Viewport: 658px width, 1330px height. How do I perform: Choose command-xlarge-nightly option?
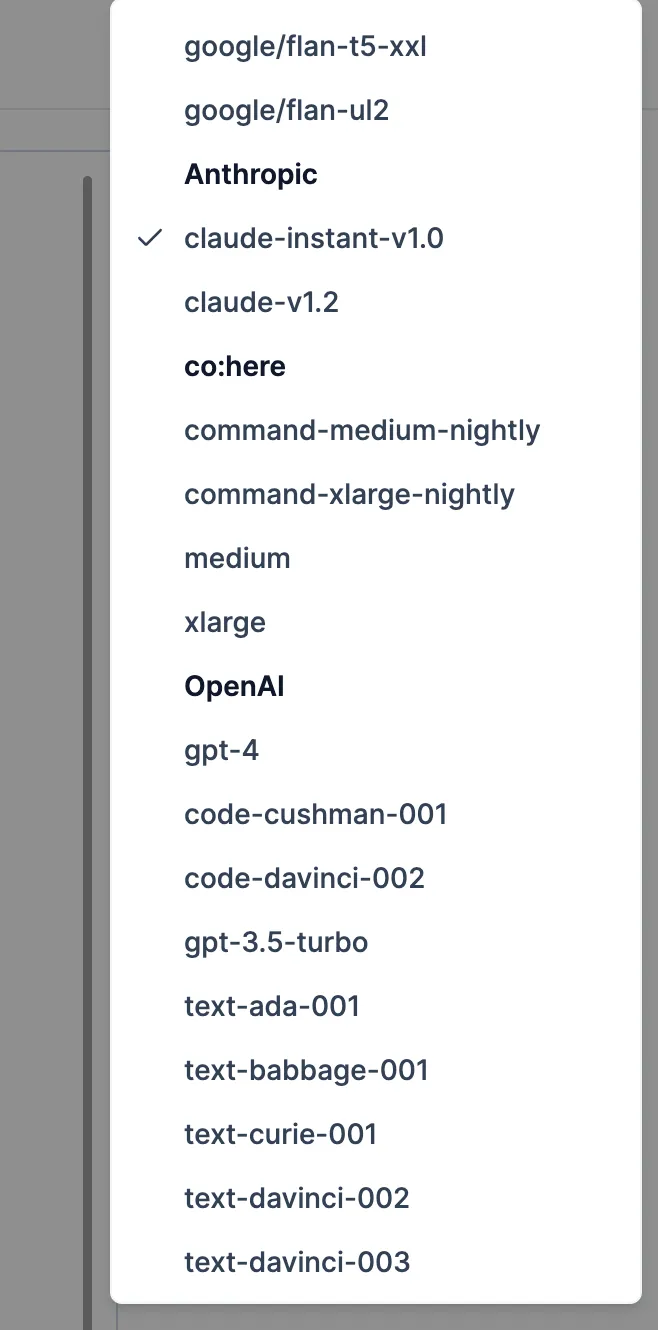coord(349,494)
